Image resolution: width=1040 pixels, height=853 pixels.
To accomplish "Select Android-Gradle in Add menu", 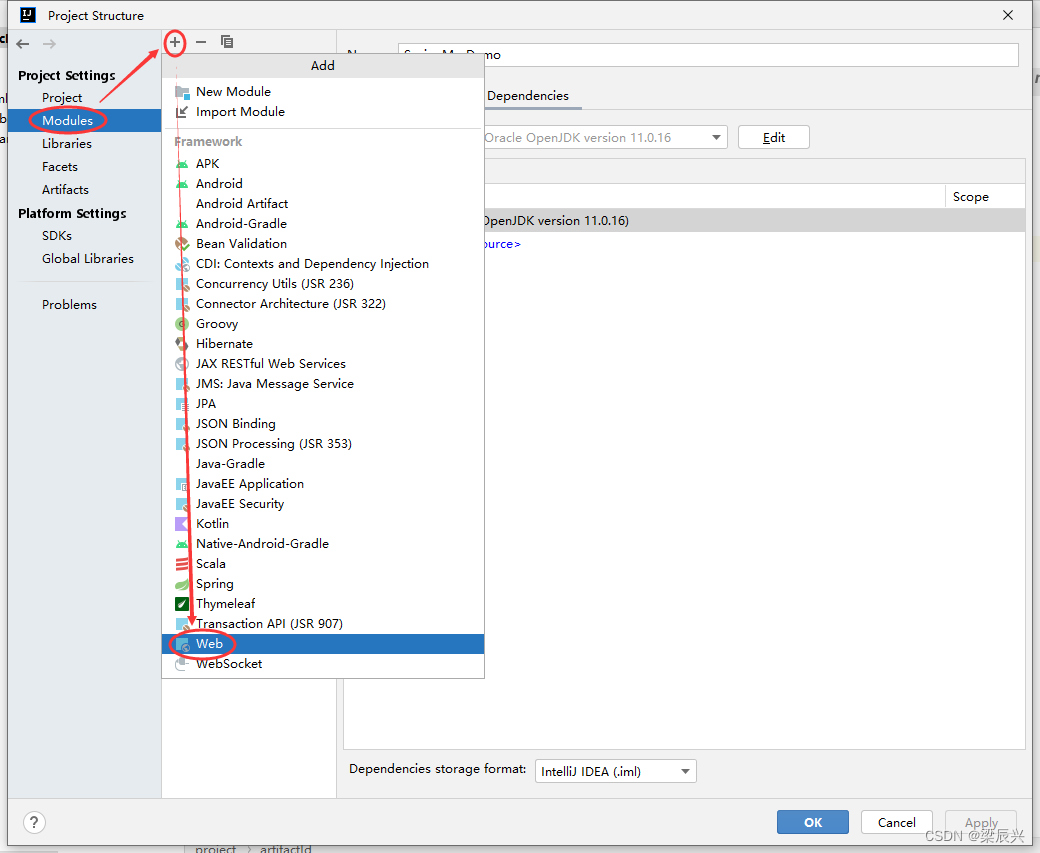I will pyautogui.click(x=323, y=224).
